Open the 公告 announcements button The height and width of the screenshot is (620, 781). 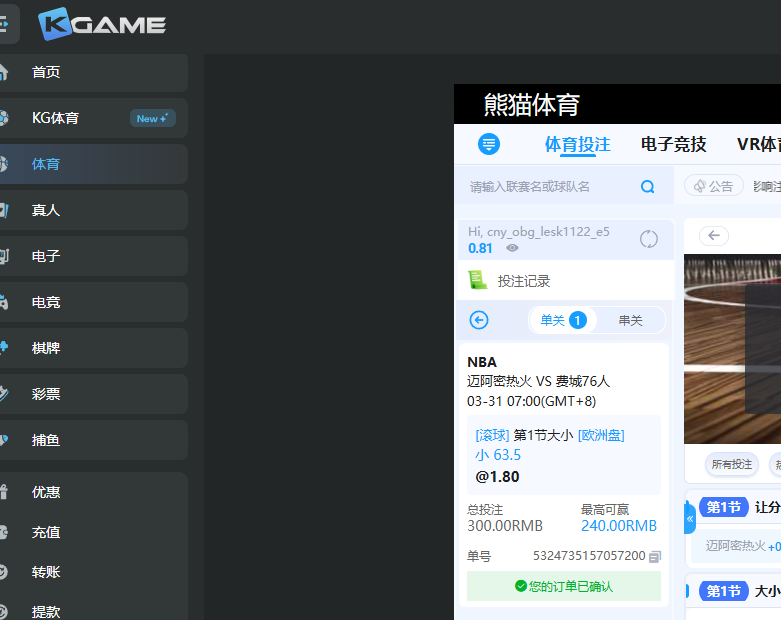(714, 186)
